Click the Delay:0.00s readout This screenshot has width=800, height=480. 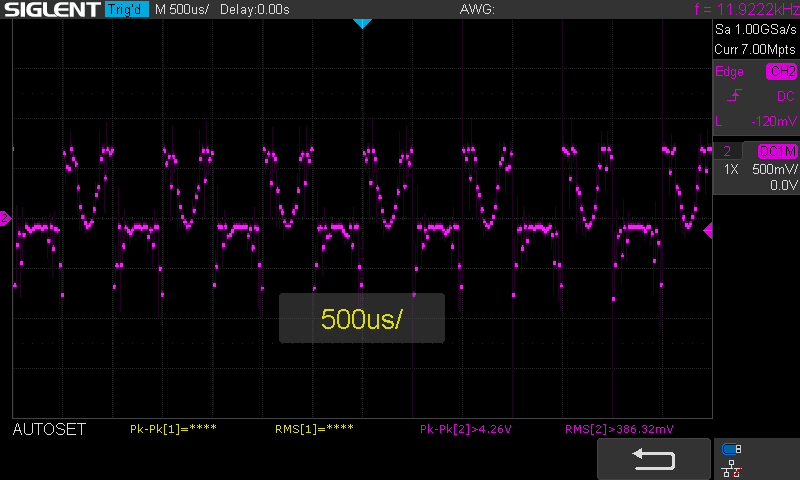(255, 9)
